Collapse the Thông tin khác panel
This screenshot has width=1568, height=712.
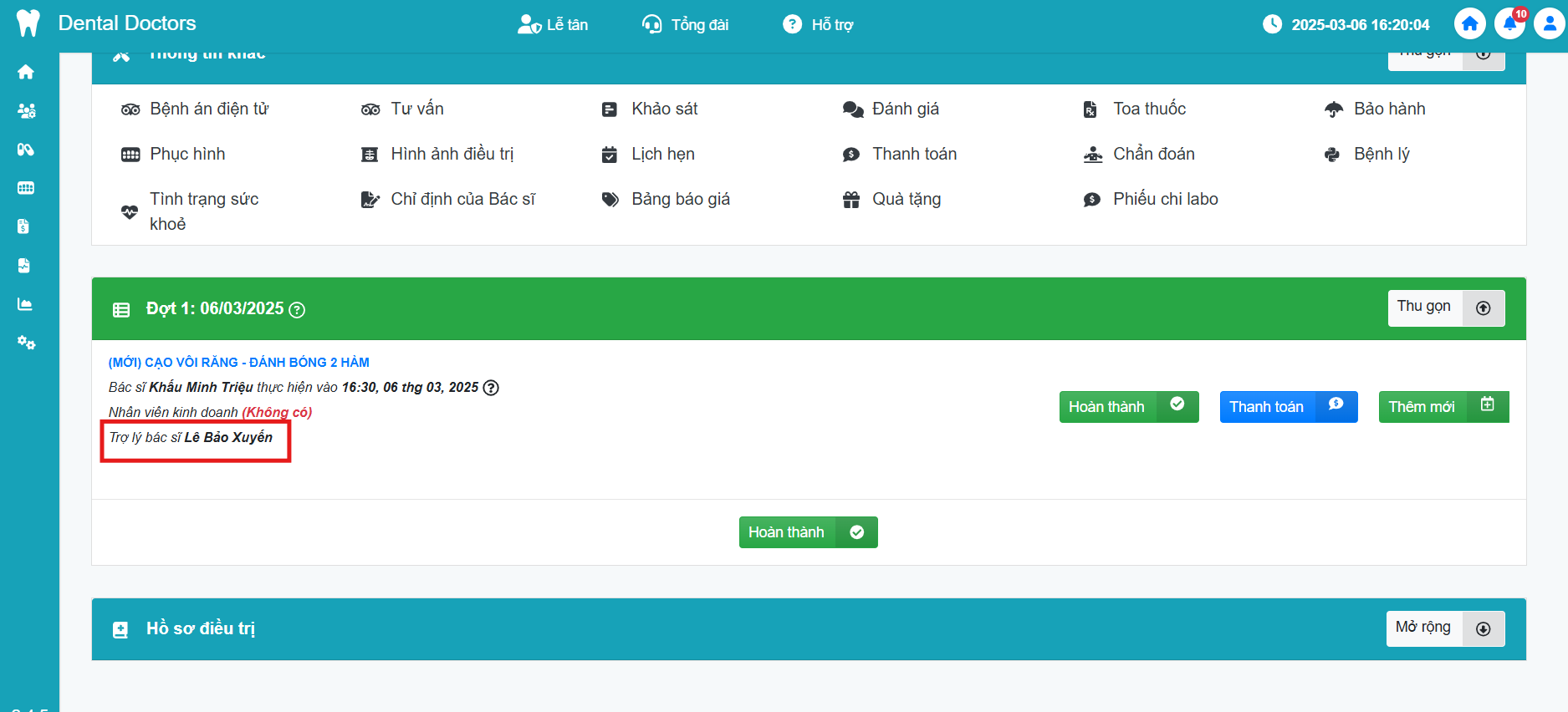[1445, 58]
